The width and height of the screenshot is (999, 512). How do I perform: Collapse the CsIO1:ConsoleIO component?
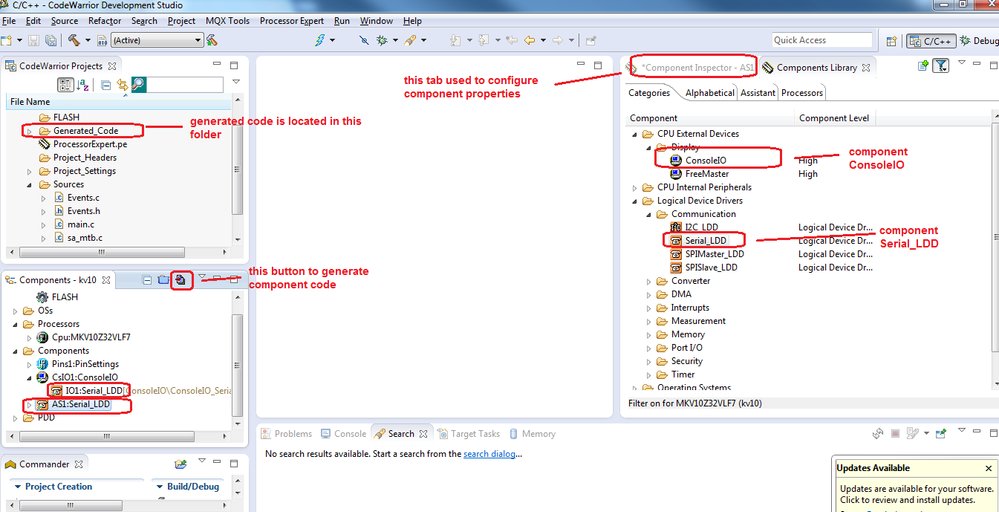click(29, 378)
